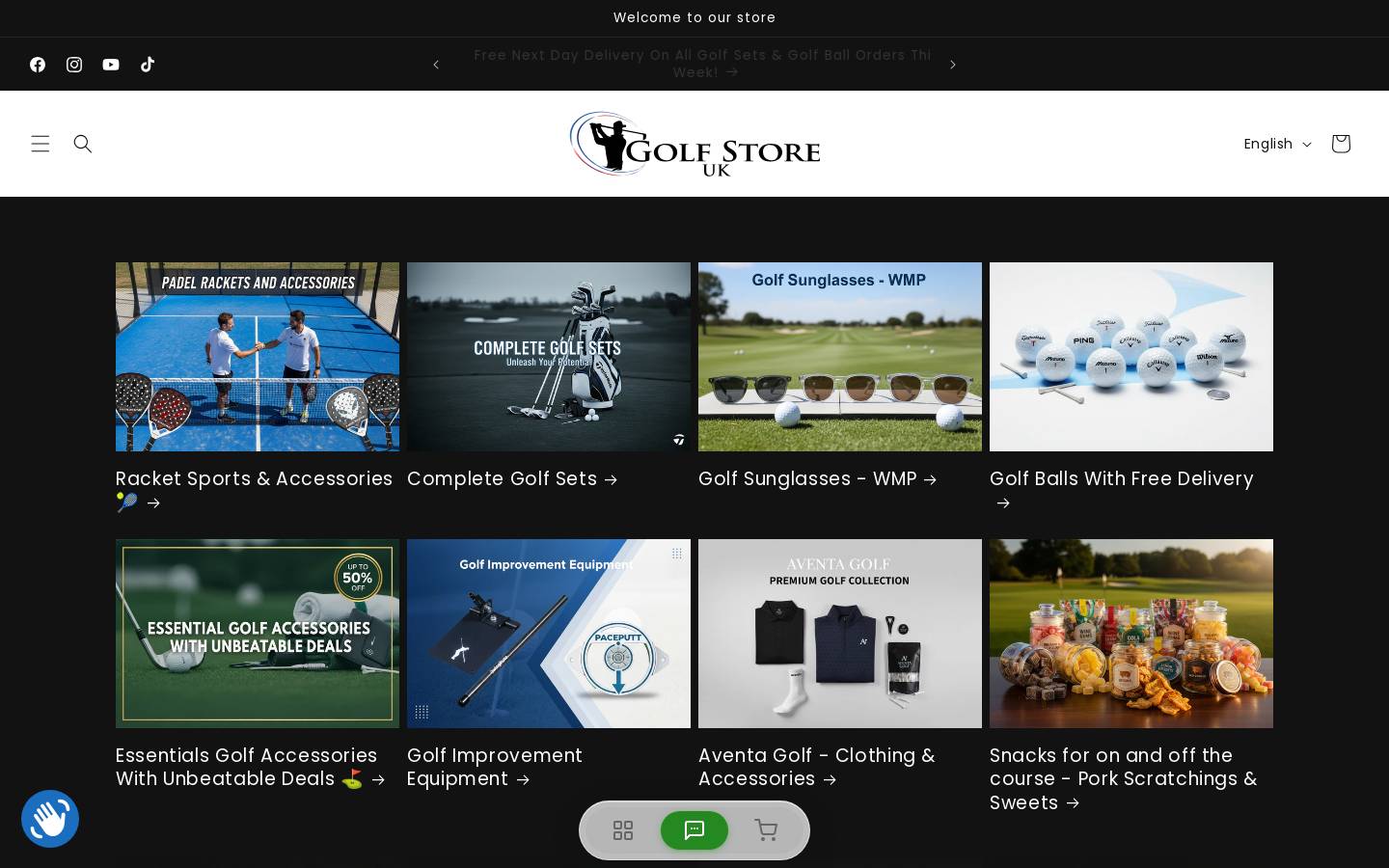
Task: Open the TikTok social link
Action: pos(148,65)
